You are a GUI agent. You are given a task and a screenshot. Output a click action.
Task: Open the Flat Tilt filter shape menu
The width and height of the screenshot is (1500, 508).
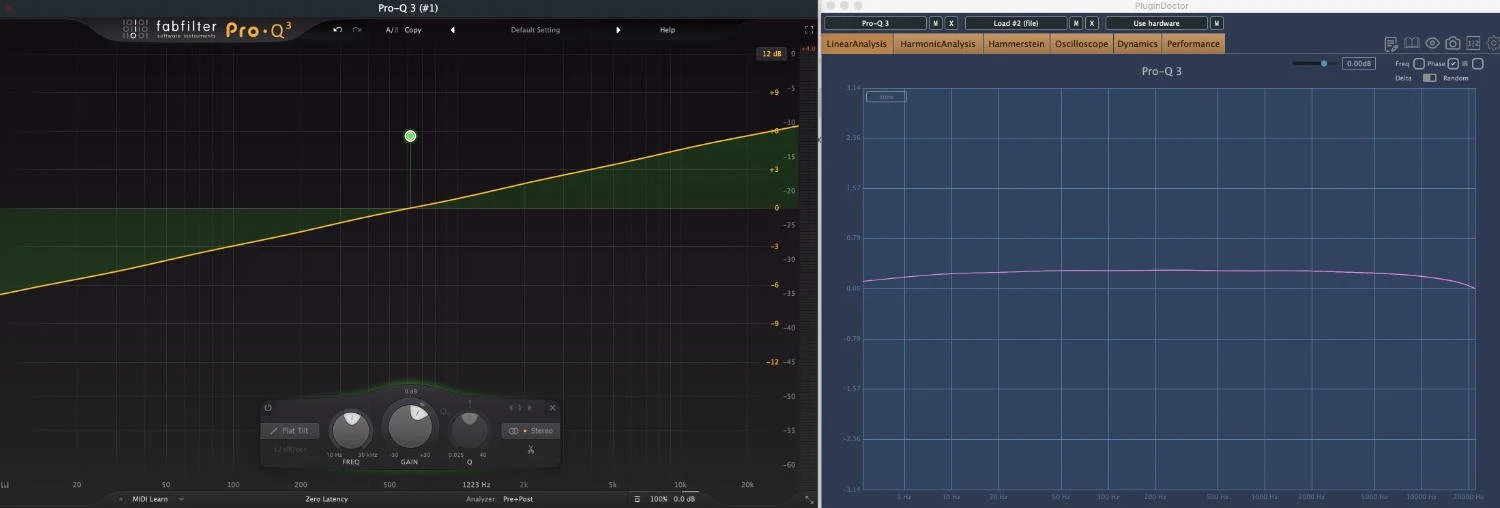[290, 431]
